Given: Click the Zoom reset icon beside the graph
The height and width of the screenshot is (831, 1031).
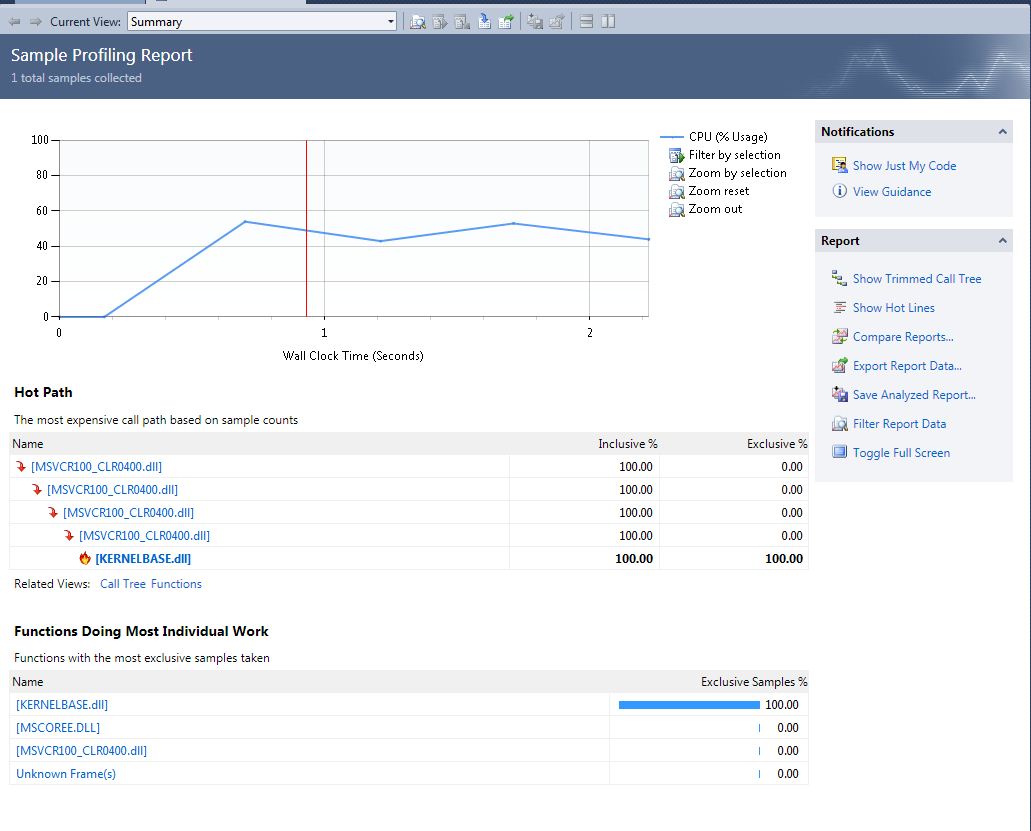Looking at the screenshot, I should [x=675, y=191].
